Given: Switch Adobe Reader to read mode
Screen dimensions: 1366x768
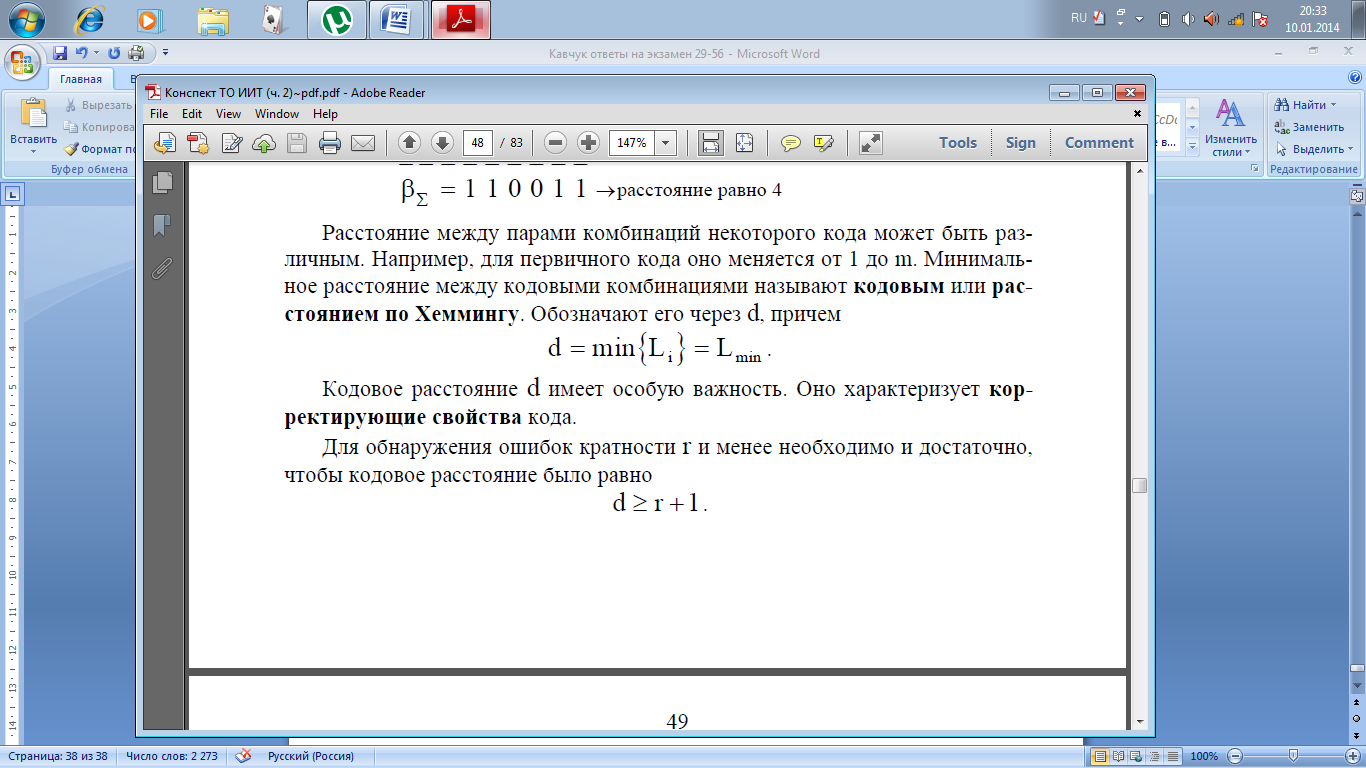Looking at the screenshot, I should (871, 143).
